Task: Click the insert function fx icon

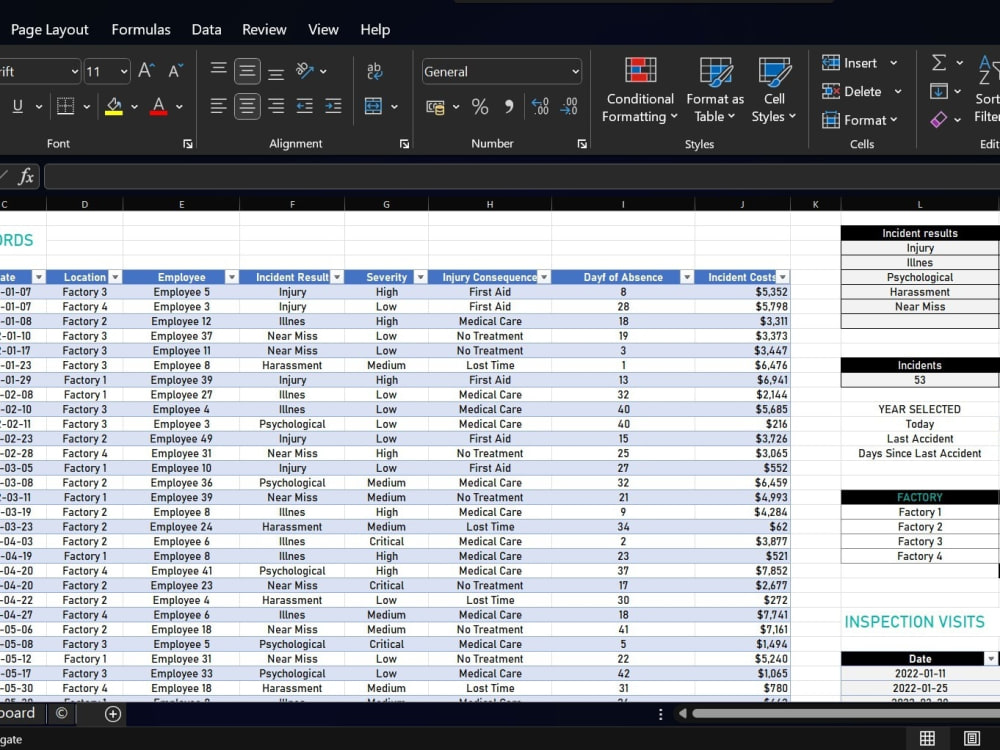Action: pos(26,176)
